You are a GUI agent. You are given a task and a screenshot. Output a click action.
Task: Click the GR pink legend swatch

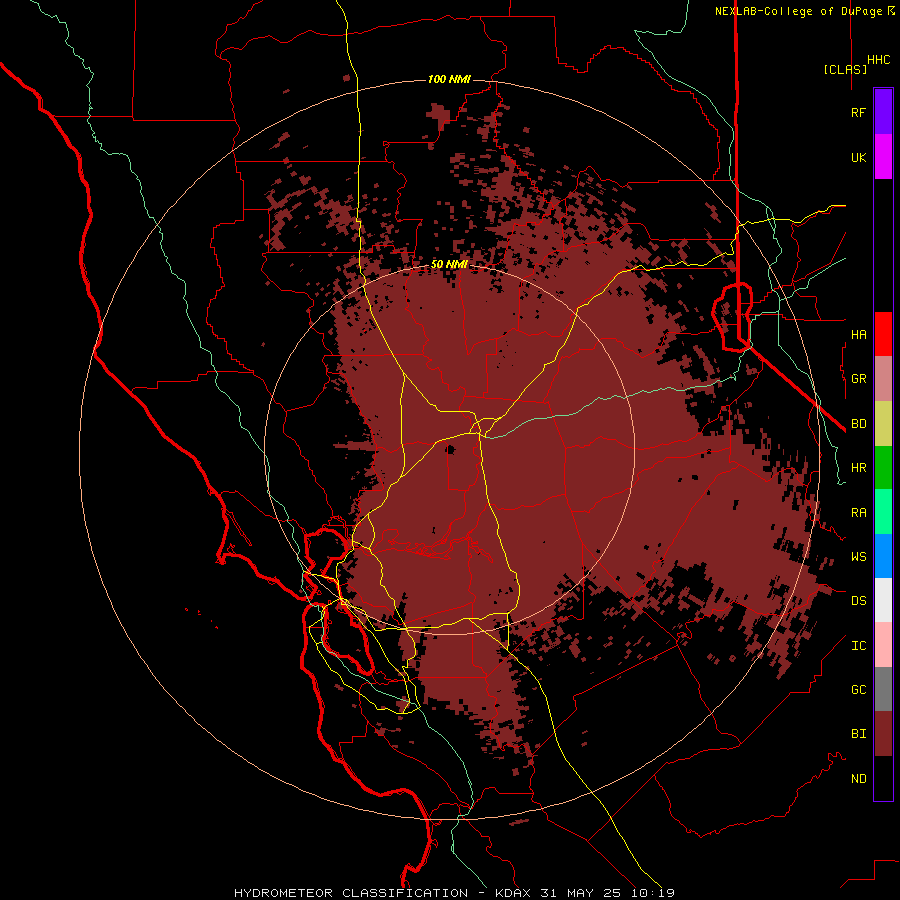883,379
